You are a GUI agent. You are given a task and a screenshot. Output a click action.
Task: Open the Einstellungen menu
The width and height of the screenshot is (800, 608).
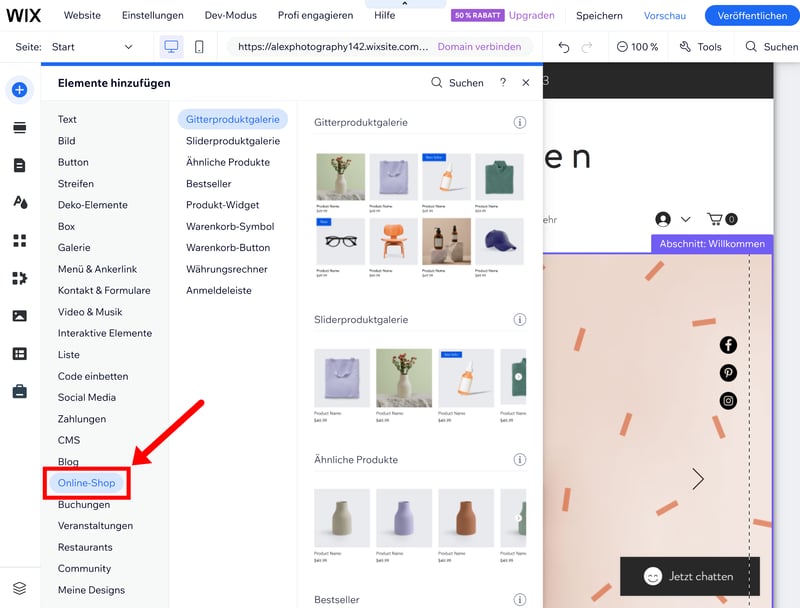click(x=152, y=16)
